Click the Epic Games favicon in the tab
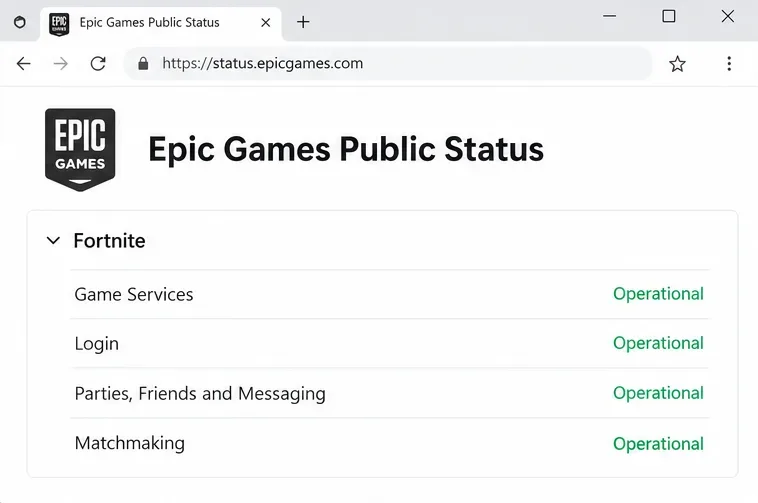758x503 pixels. pyautogui.click(x=59, y=23)
